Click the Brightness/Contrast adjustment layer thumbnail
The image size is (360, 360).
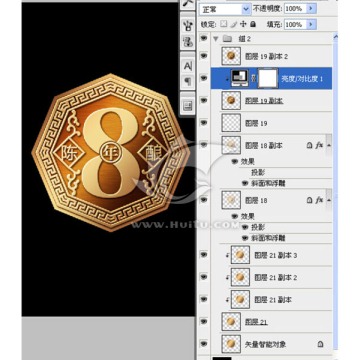pyautogui.click(x=239, y=78)
